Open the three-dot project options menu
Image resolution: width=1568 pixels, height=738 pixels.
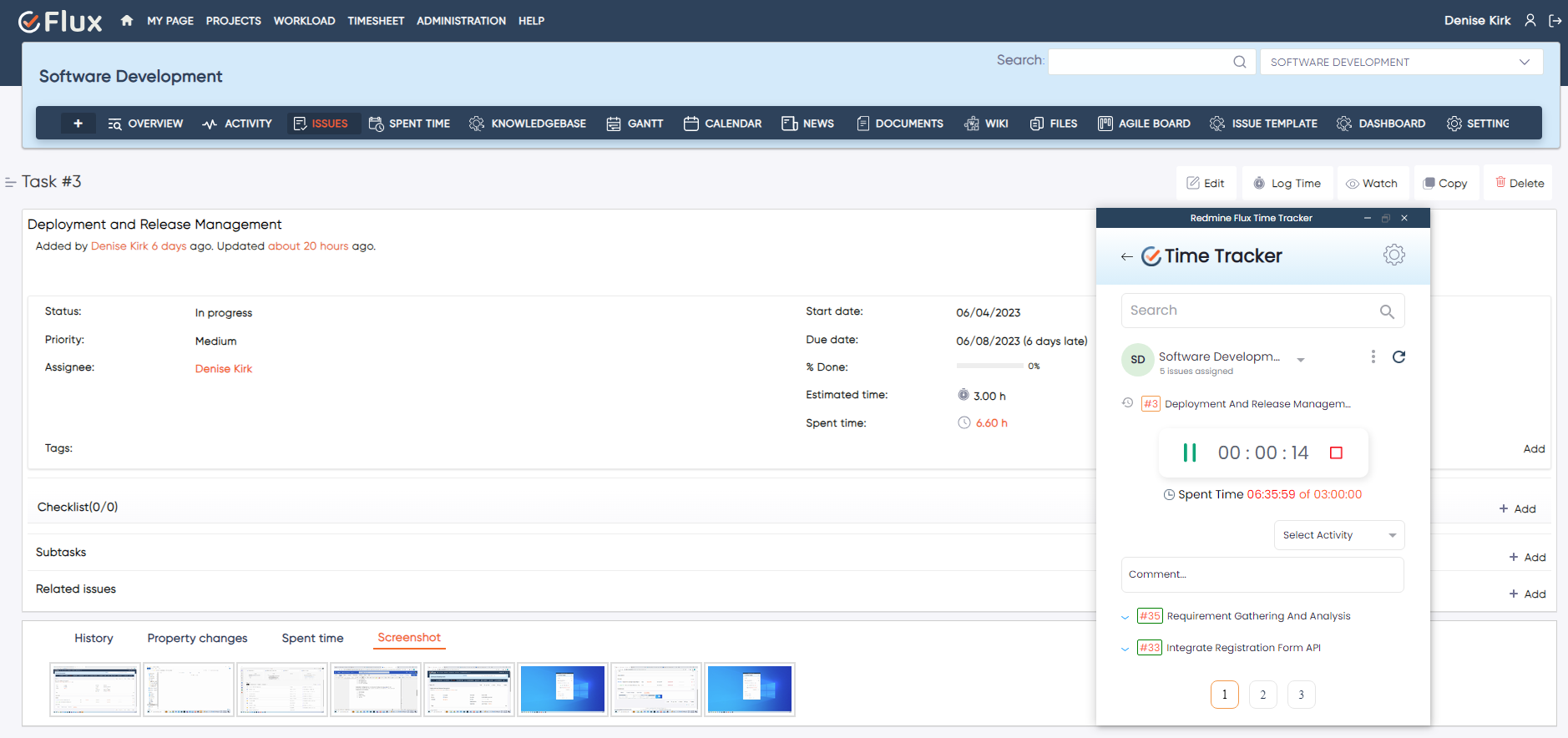1373,357
